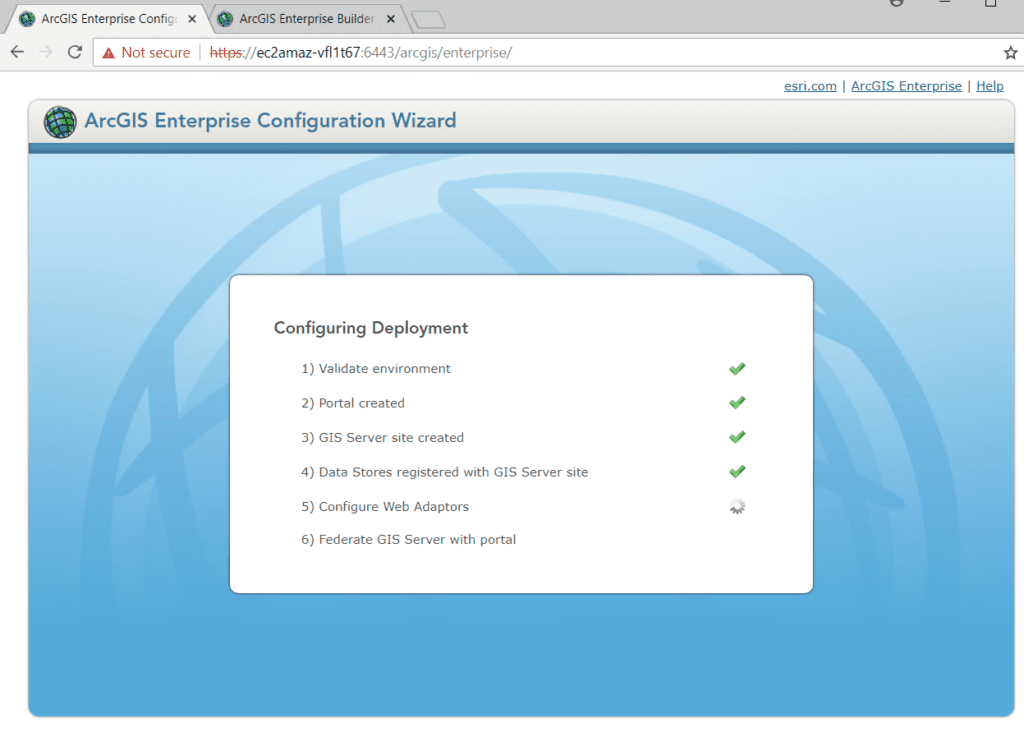Click the '1) Validate environment' step text
Image resolution: width=1024 pixels, height=732 pixels.
point(376,369)
